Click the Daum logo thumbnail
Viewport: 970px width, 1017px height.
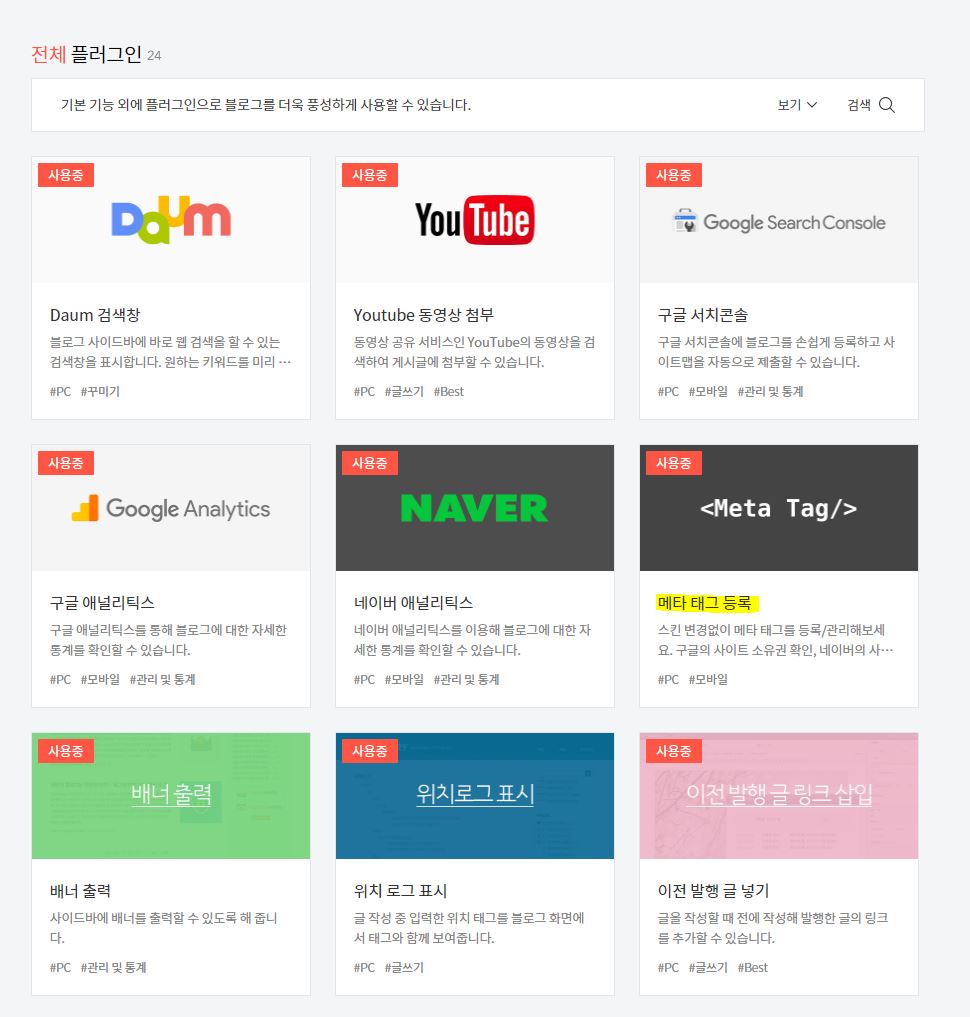pos(171,220)
